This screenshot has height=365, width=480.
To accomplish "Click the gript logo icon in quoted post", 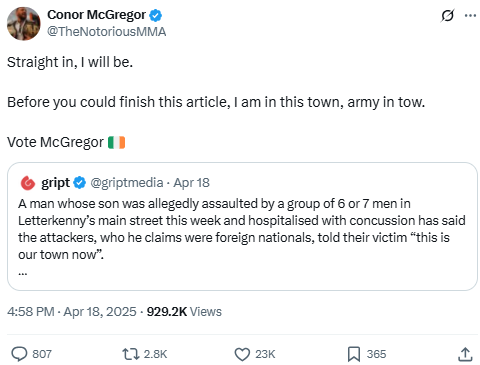I will [x=28, y=183].
